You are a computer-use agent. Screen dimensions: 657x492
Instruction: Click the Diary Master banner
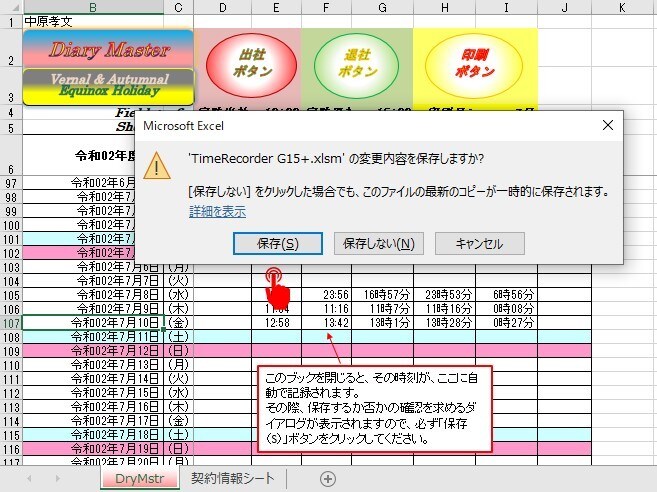(x=109, y=49)
